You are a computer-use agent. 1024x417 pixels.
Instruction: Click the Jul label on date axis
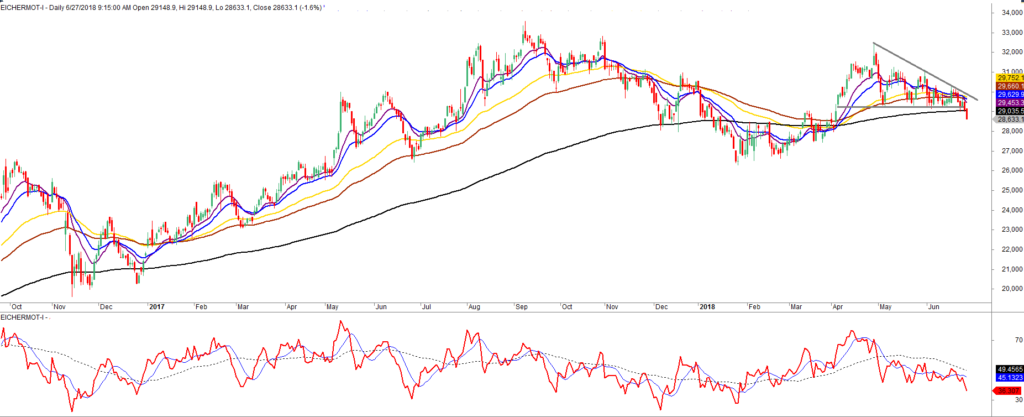[429, 305]
